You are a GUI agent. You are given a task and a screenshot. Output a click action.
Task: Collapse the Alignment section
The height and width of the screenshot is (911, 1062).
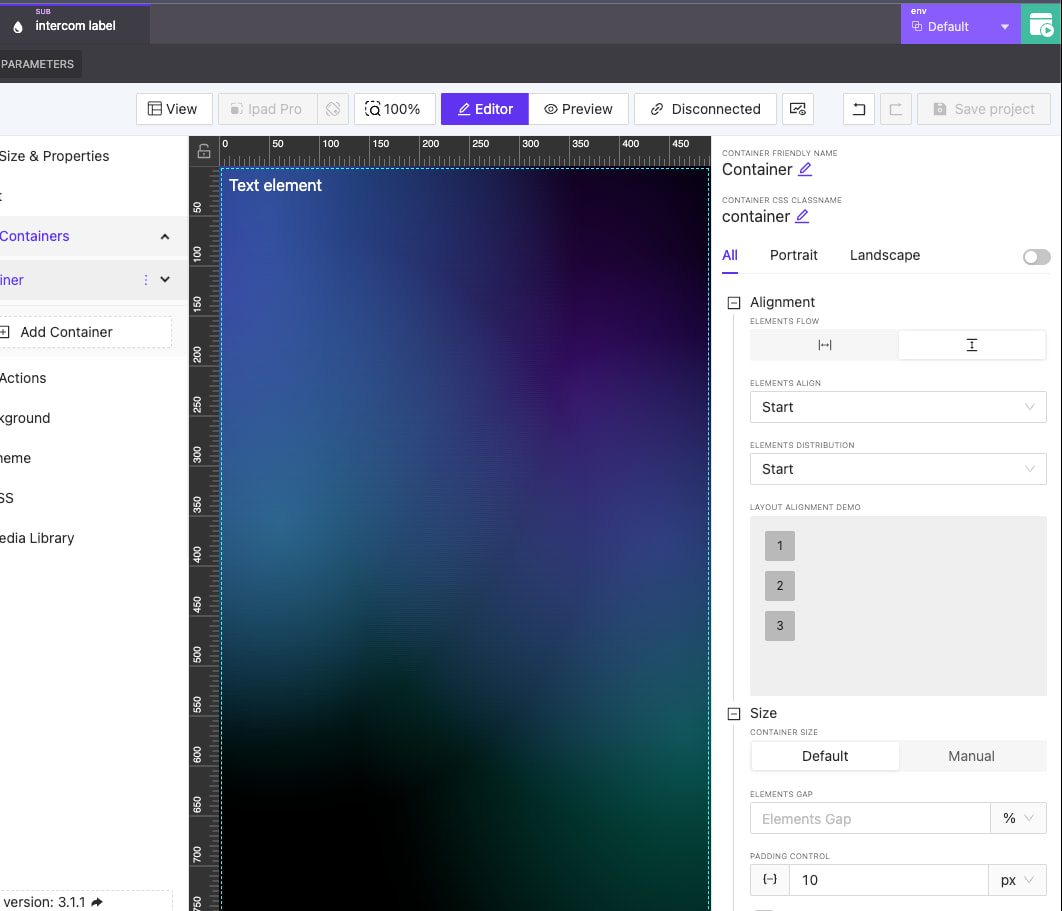[734, 302]
